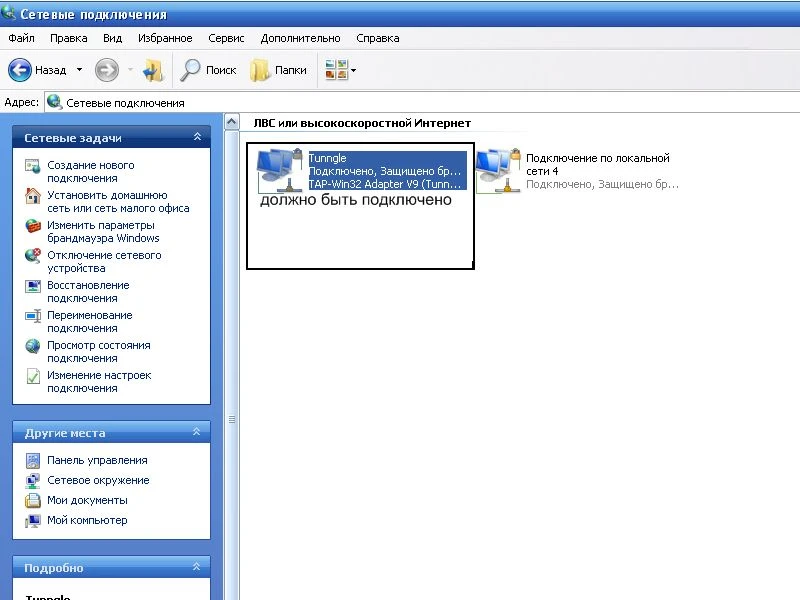This screenshot has width=800, height=600.
Task: Open Панель управления link
Action: coord(97,460)
